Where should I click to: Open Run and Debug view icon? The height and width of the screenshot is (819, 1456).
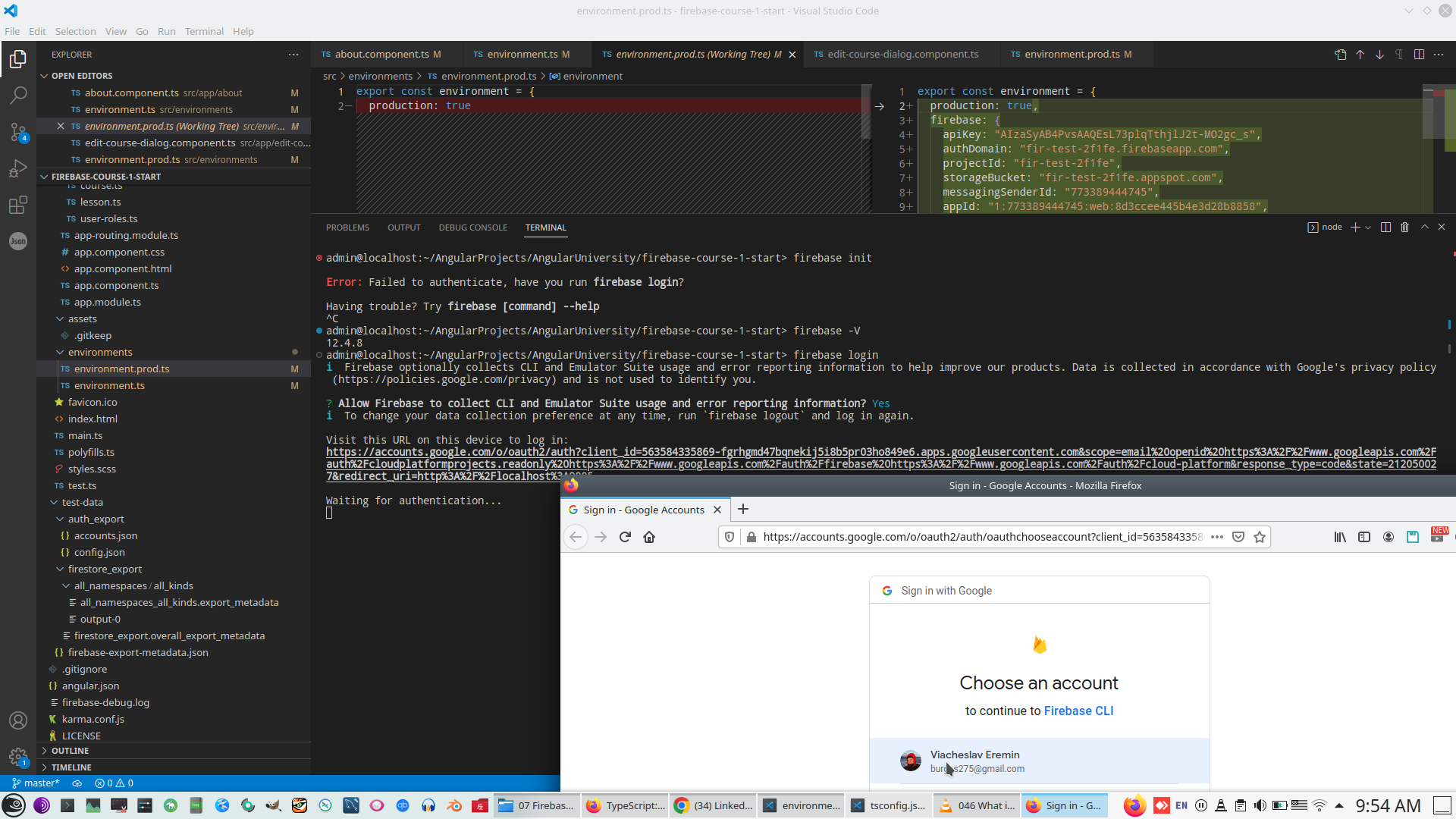pos(18,168)
